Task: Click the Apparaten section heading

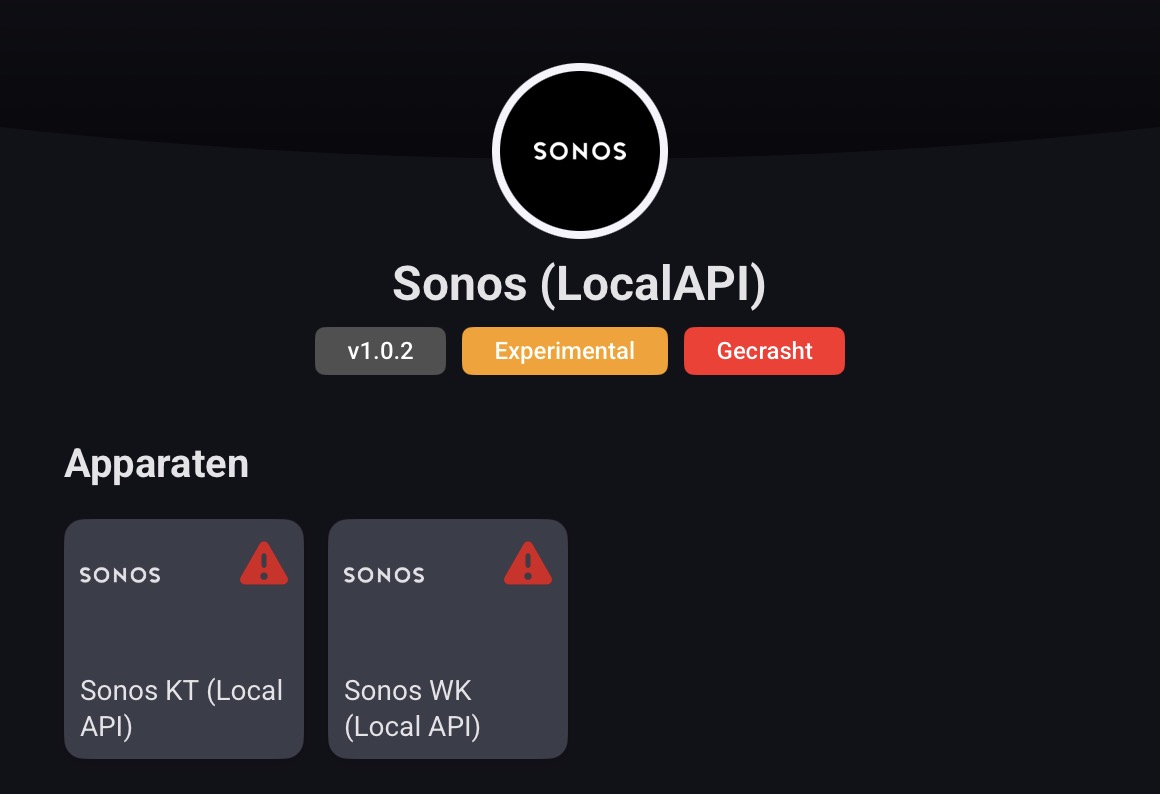Action: coord(156,464)
